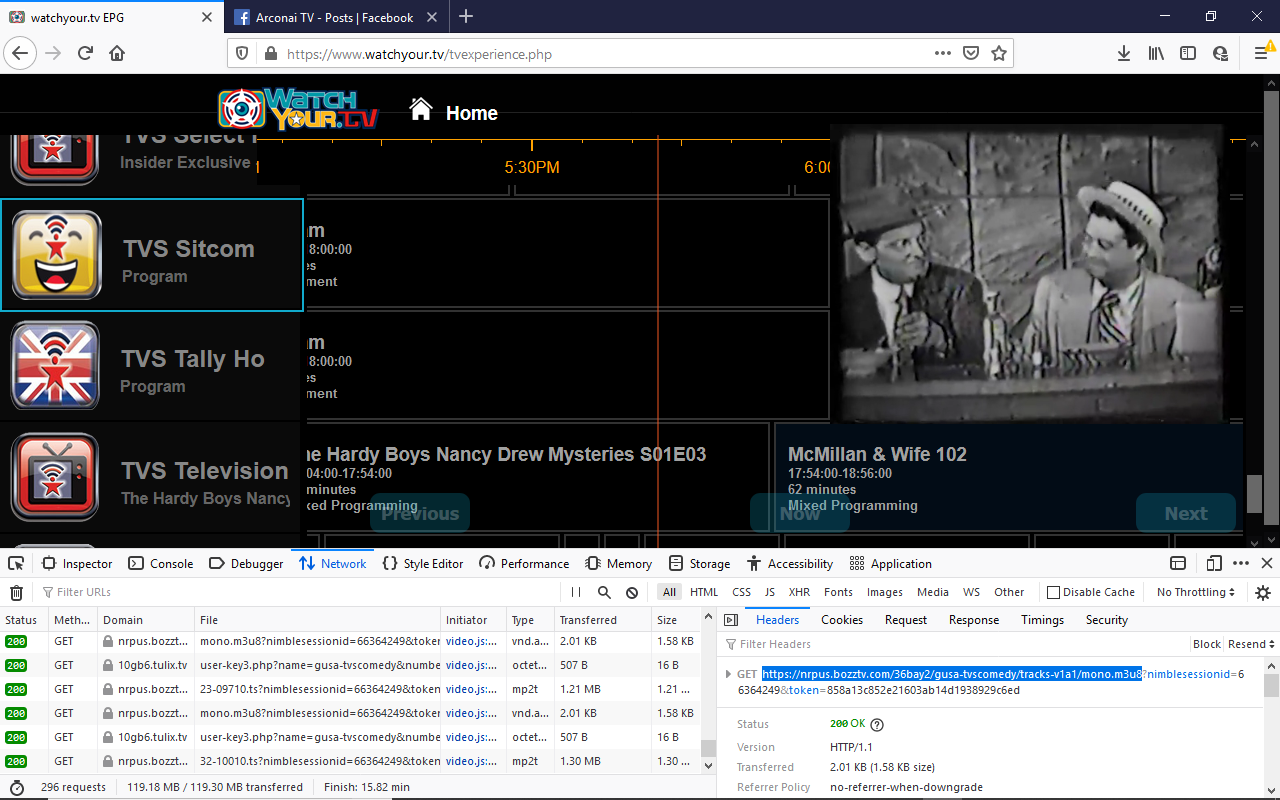This screenshot has width=1280, height=800.
Task: Click the site padlock icon
Action: click(x=270, y=54)
